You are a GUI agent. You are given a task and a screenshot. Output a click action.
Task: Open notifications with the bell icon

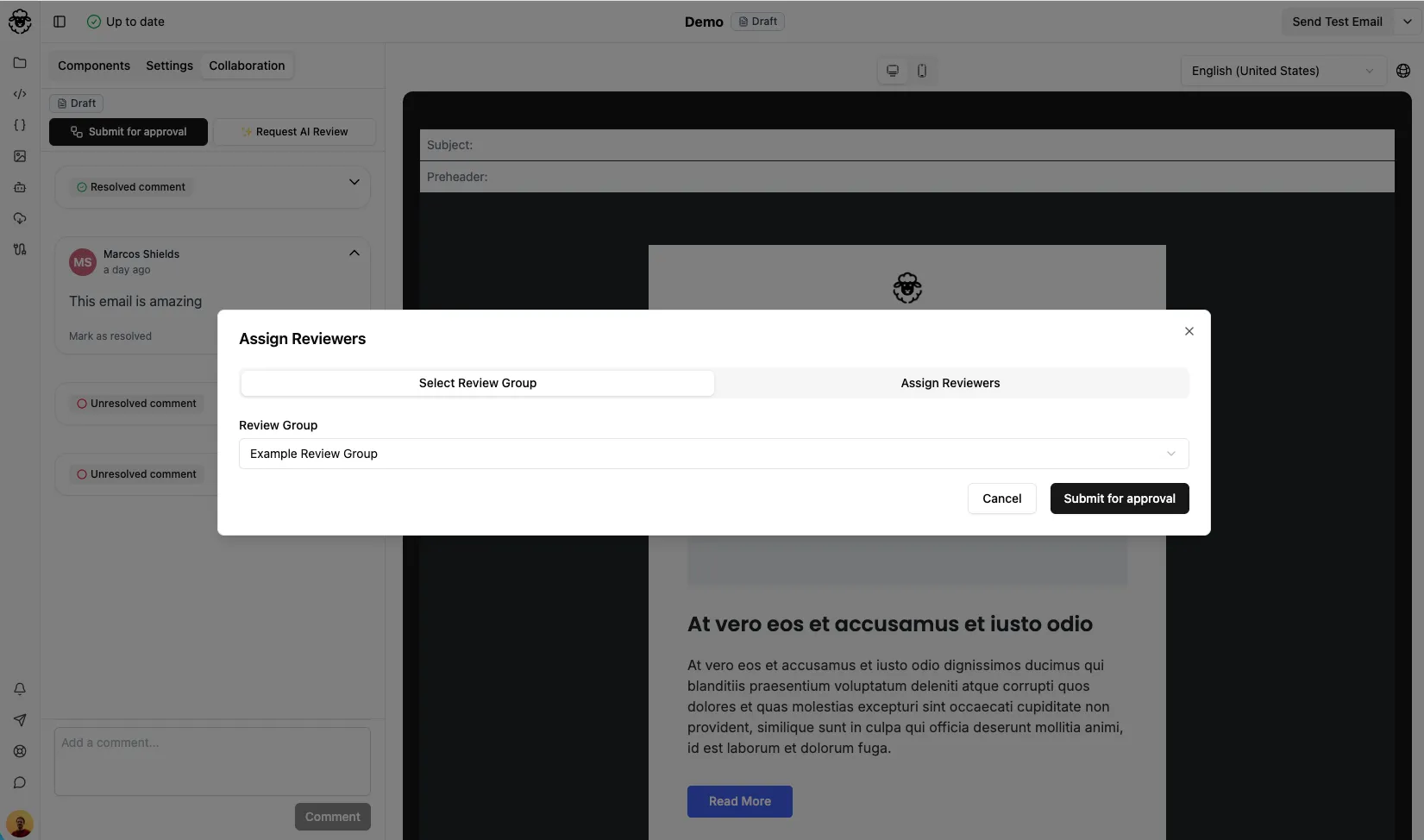coord(20,689)
